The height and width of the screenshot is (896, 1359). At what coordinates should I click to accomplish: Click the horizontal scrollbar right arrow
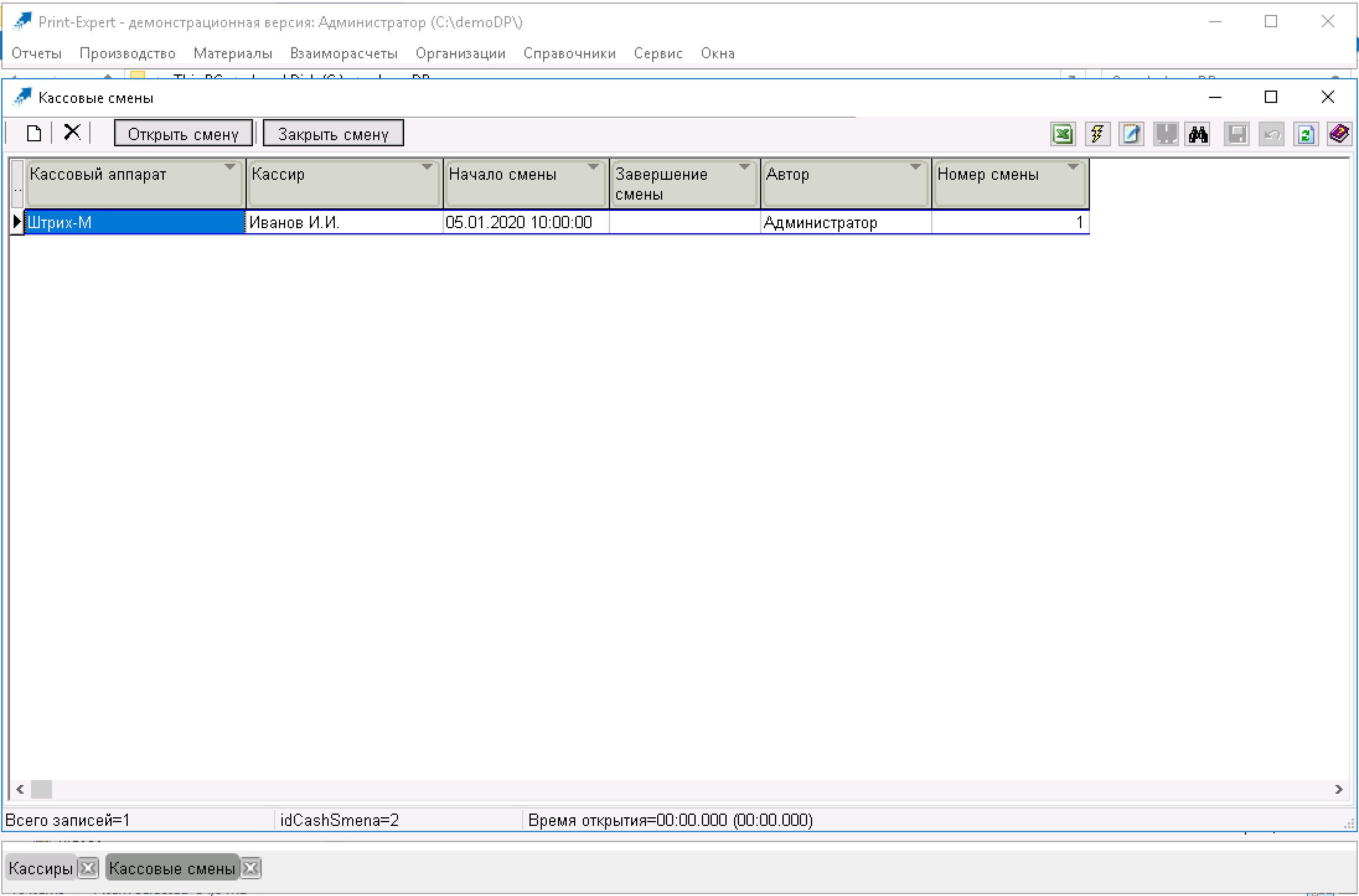[x=1339, y=789]
